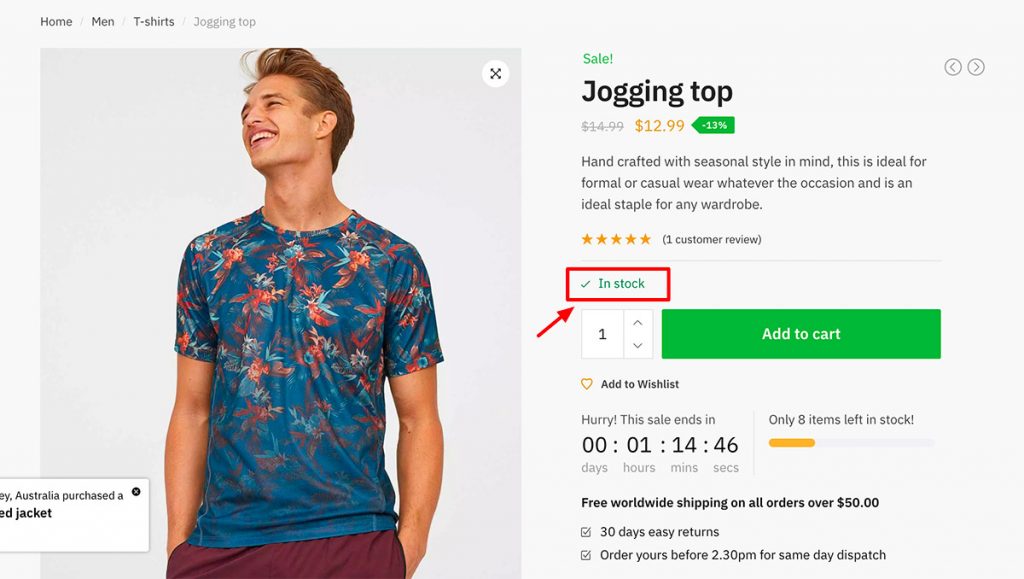
Task: Open the previous product using the left circle arrow
Action: (x=952, y=66)
